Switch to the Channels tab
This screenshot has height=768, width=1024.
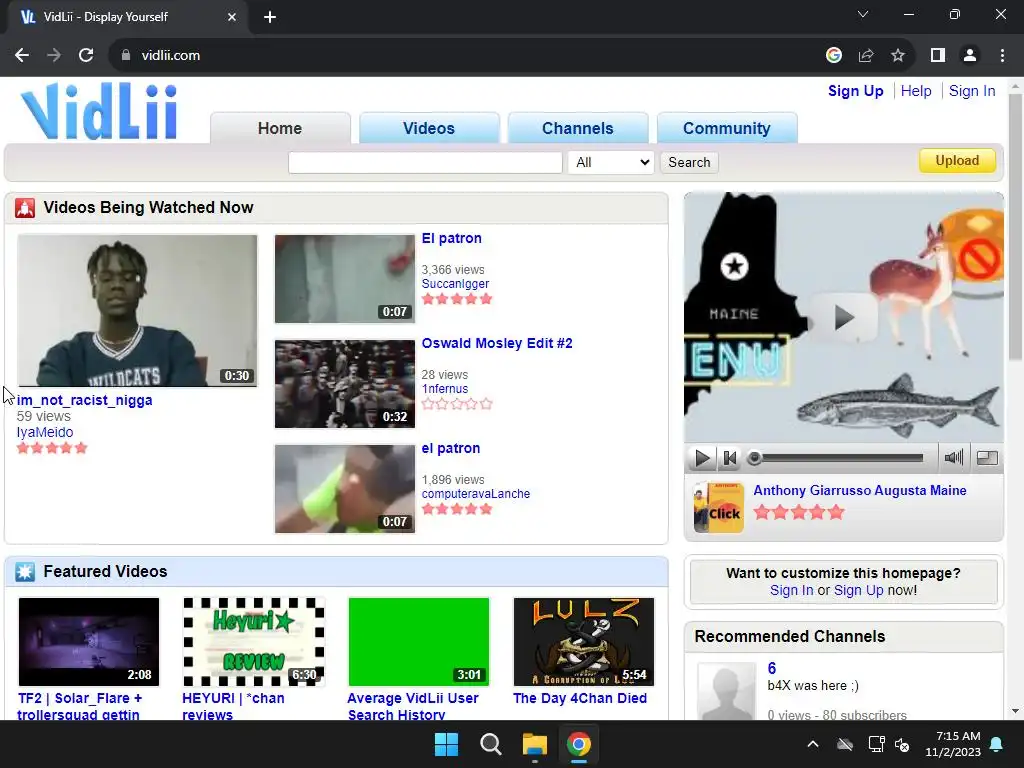[577, 128]
